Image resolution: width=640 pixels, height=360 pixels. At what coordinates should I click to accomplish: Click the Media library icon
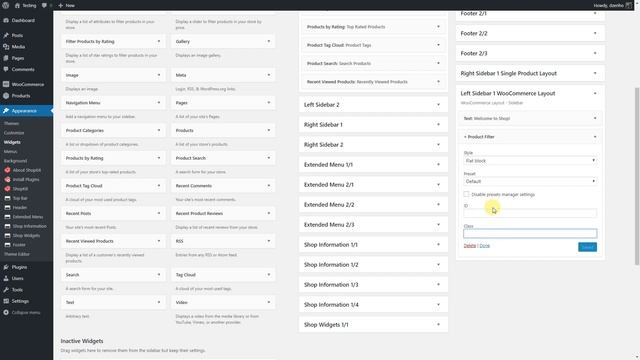point(6,47)
